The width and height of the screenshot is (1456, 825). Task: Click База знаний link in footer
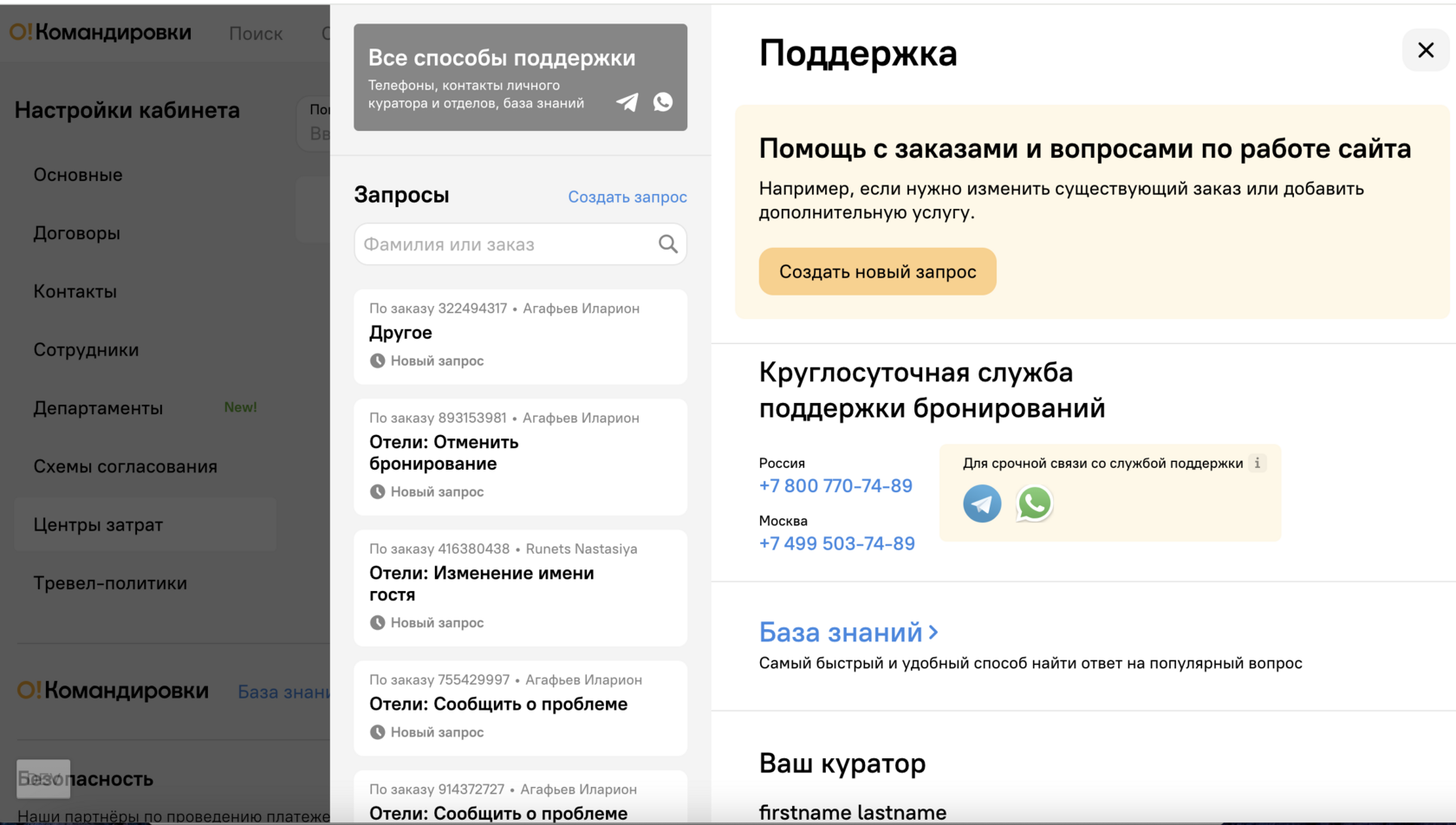tap(283, 692)
